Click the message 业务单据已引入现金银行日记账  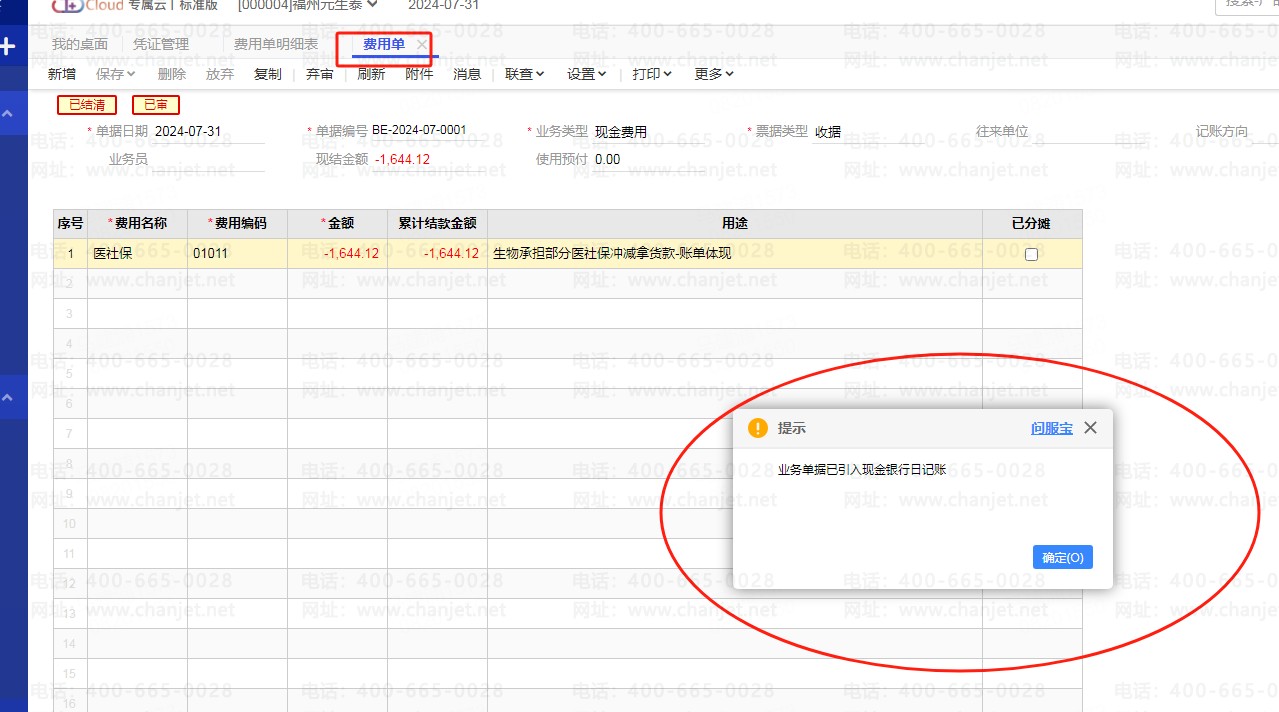click(x=862, y=469)
